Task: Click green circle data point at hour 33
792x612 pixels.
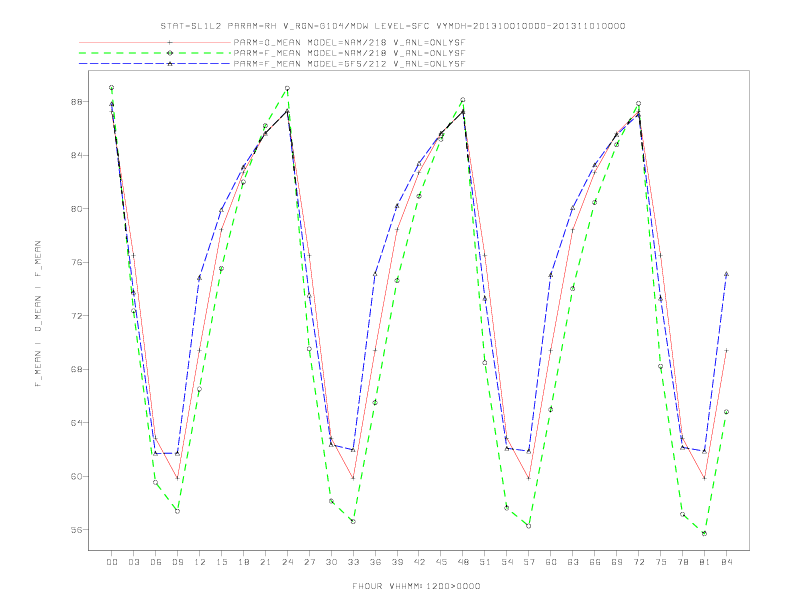Action: tap(353, 521)
